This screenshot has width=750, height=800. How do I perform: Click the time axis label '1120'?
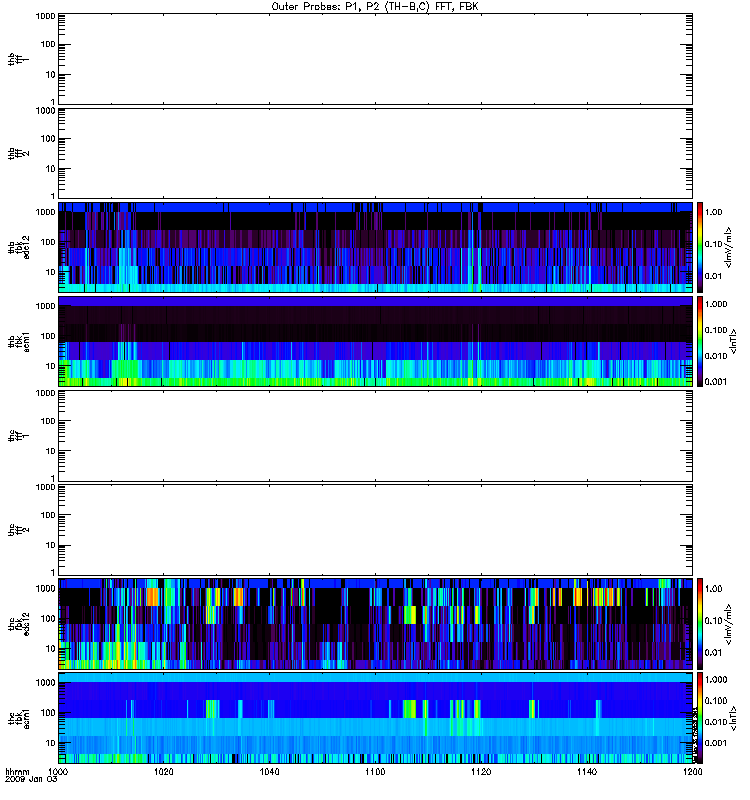tap(481, 772)
